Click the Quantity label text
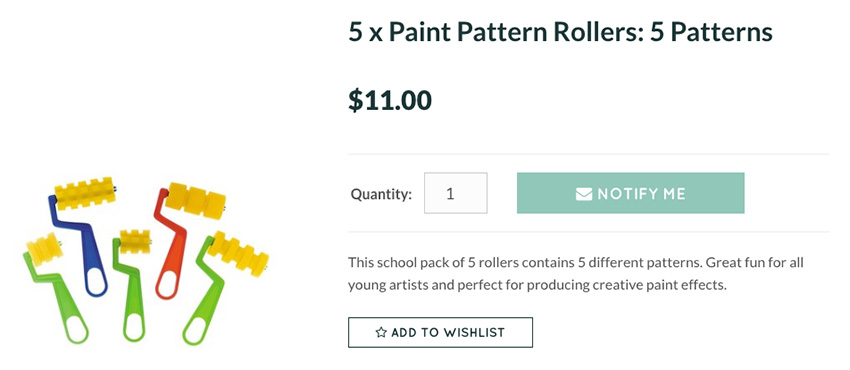Image resolution: width=850 pixels, height=370 pixels. (x=381, y=194)
